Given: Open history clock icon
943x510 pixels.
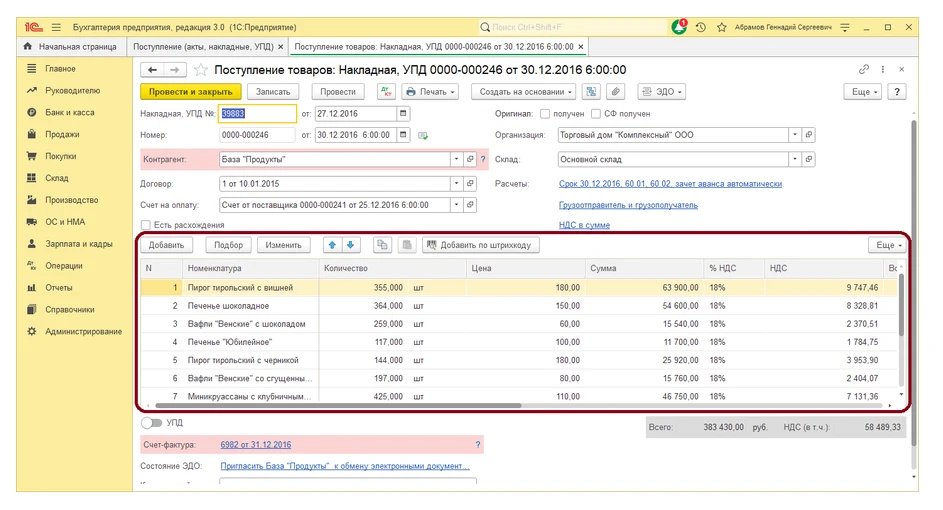Looking at the screenshot, I should click(x=701, y=27).
